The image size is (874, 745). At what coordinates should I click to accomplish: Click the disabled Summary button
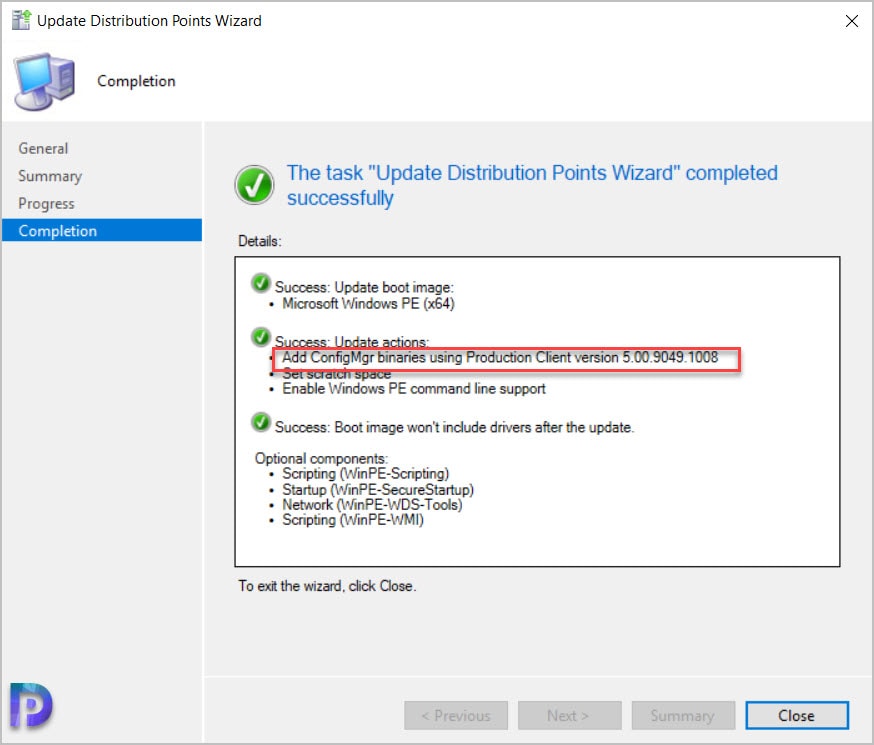[683, 715]
